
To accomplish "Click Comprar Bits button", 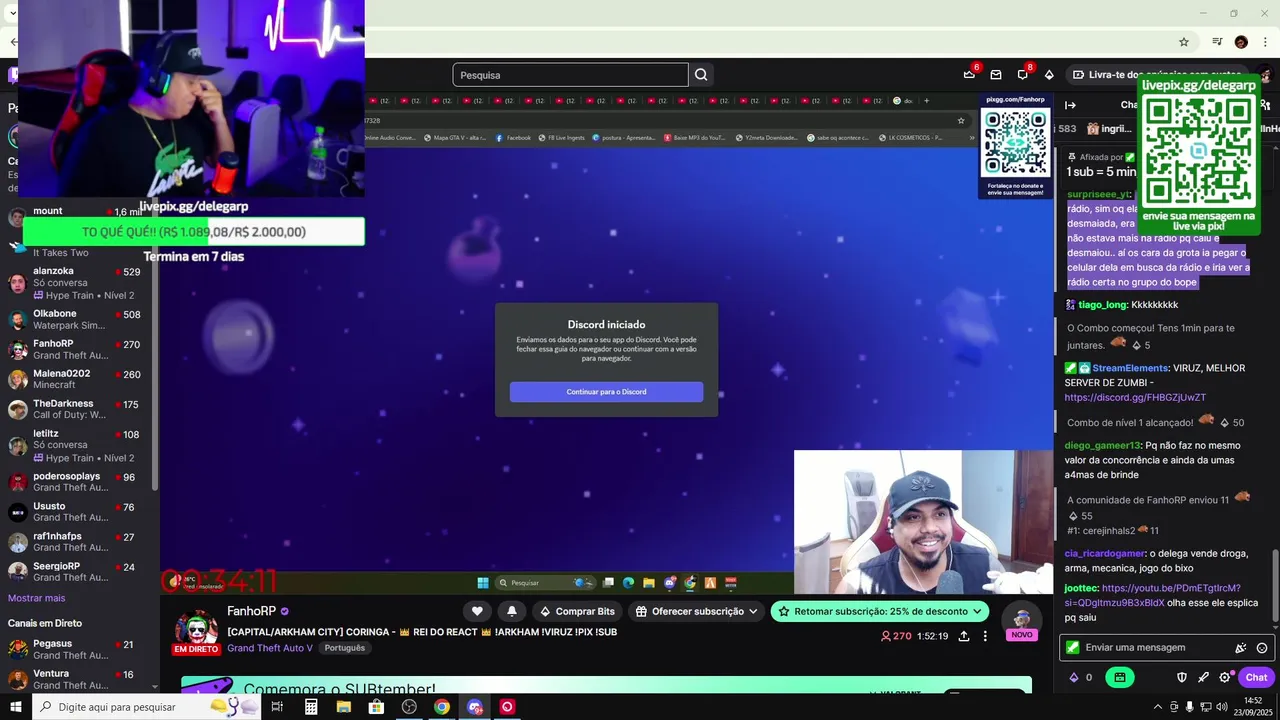I will pyautogui.click(x=577, y=611).
